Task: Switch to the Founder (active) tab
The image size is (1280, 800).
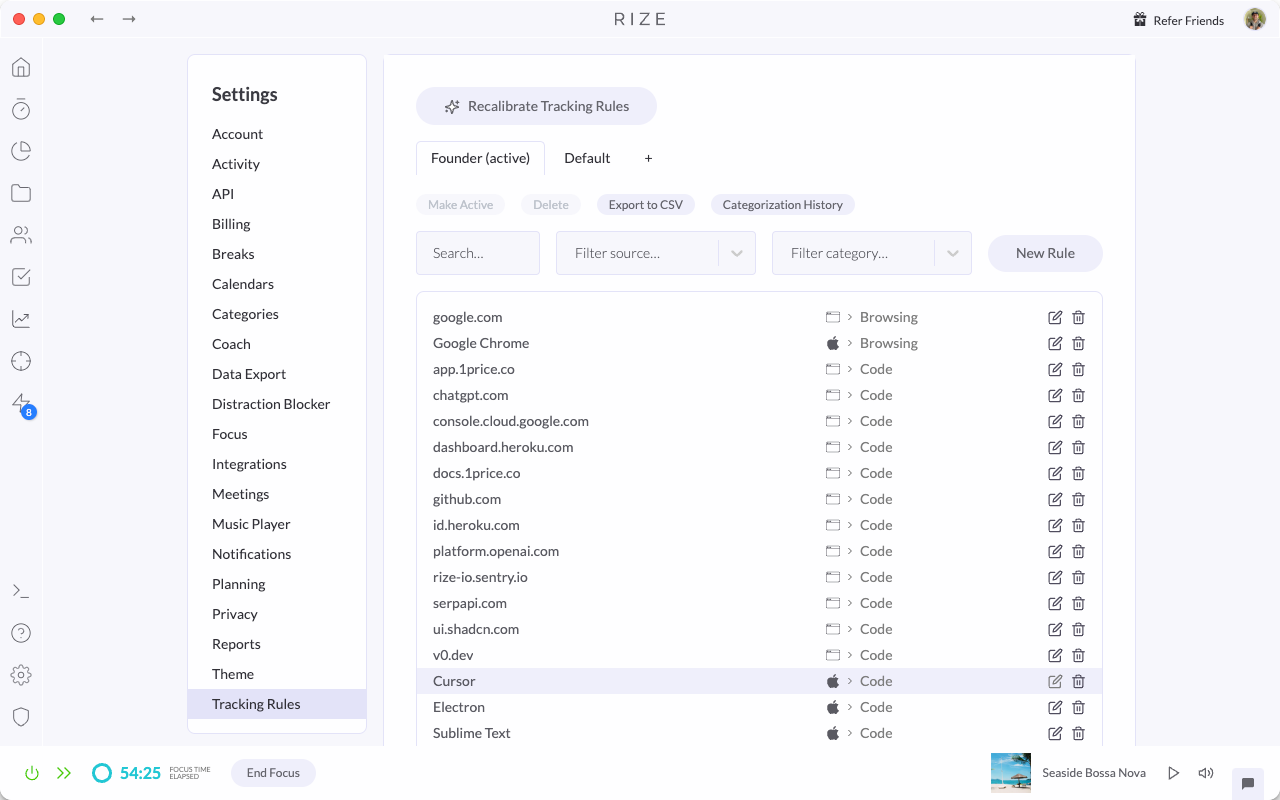Action: click(x=480, y=158)
